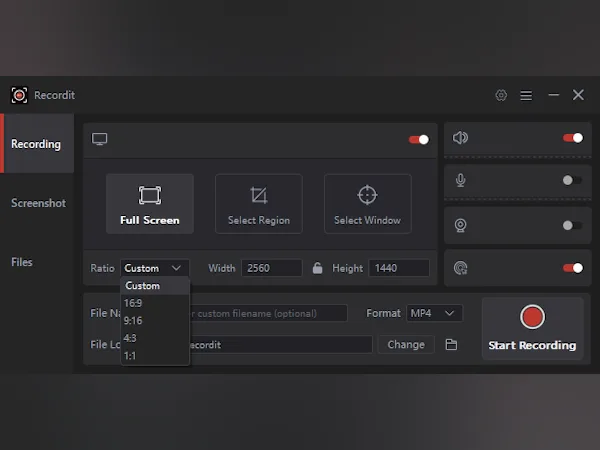This screenshot has width=600, height=450.
Task: Click the Recordit logo icon
Action: click(x=19, y=95)
